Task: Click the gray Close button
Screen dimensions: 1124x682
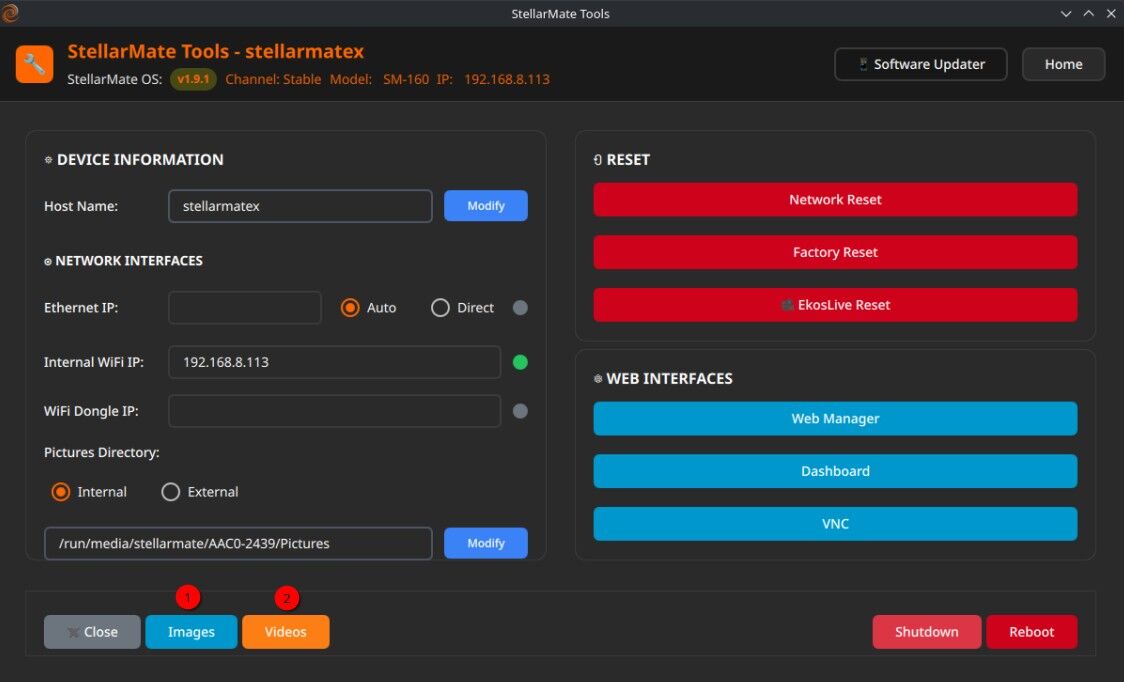Action: 92,632
